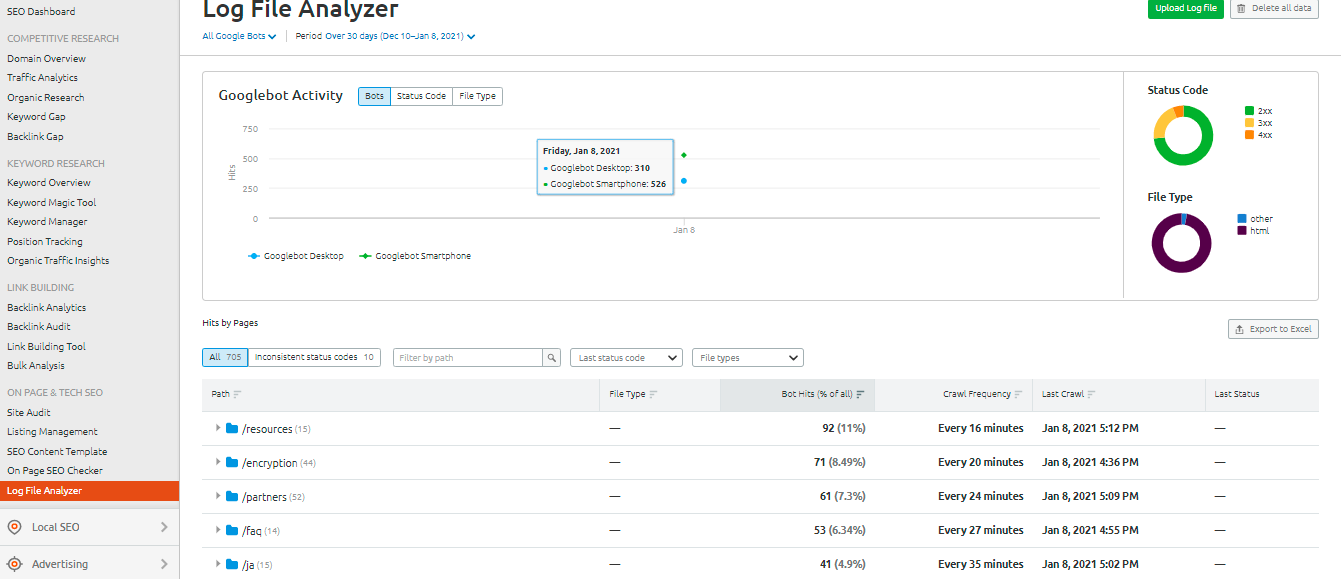
Task: Click the Local SEO pin icon
Action: [14, 527]
